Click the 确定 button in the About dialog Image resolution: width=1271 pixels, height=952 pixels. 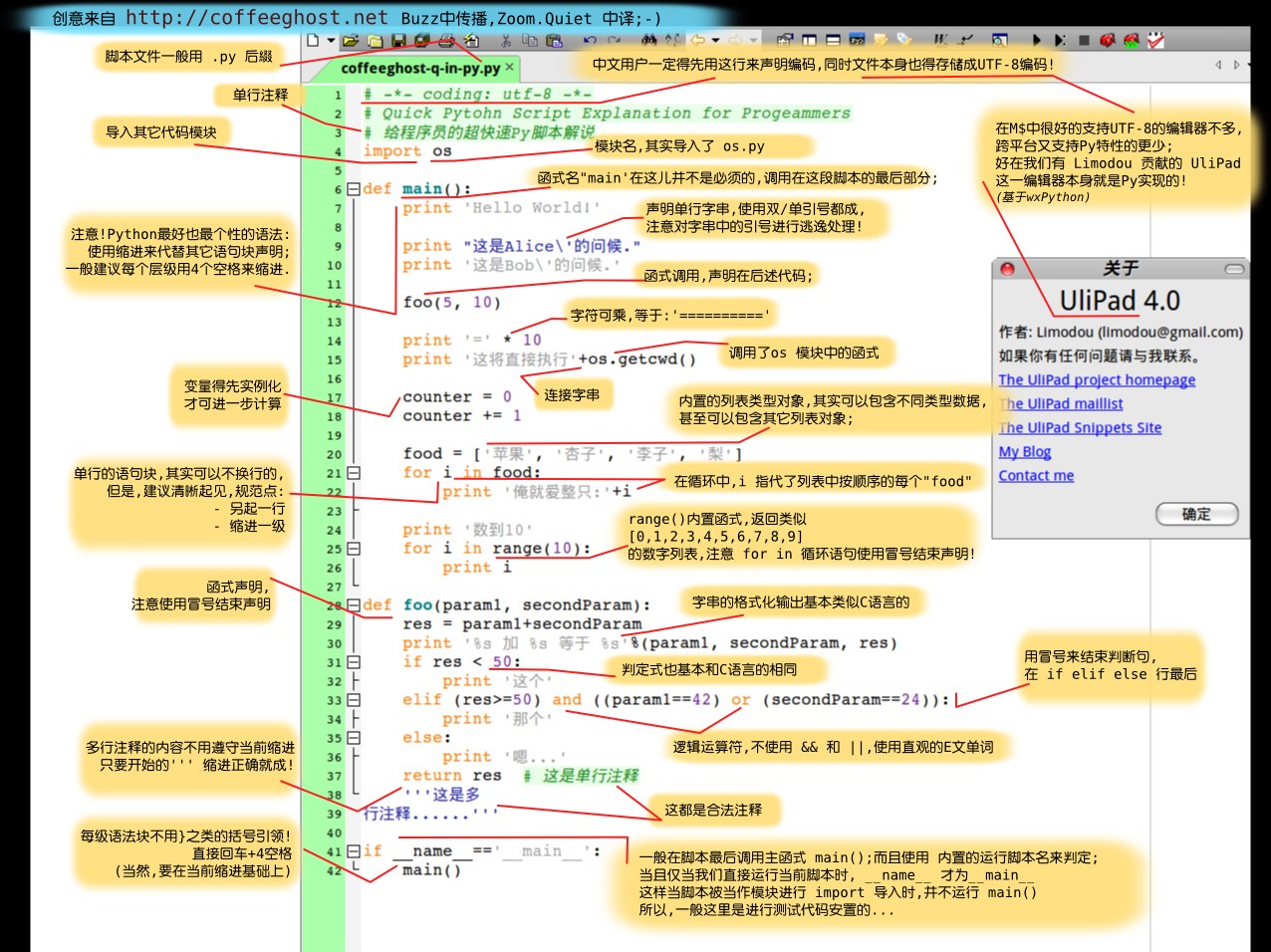pyautogui.click(x=1196, y=514)
